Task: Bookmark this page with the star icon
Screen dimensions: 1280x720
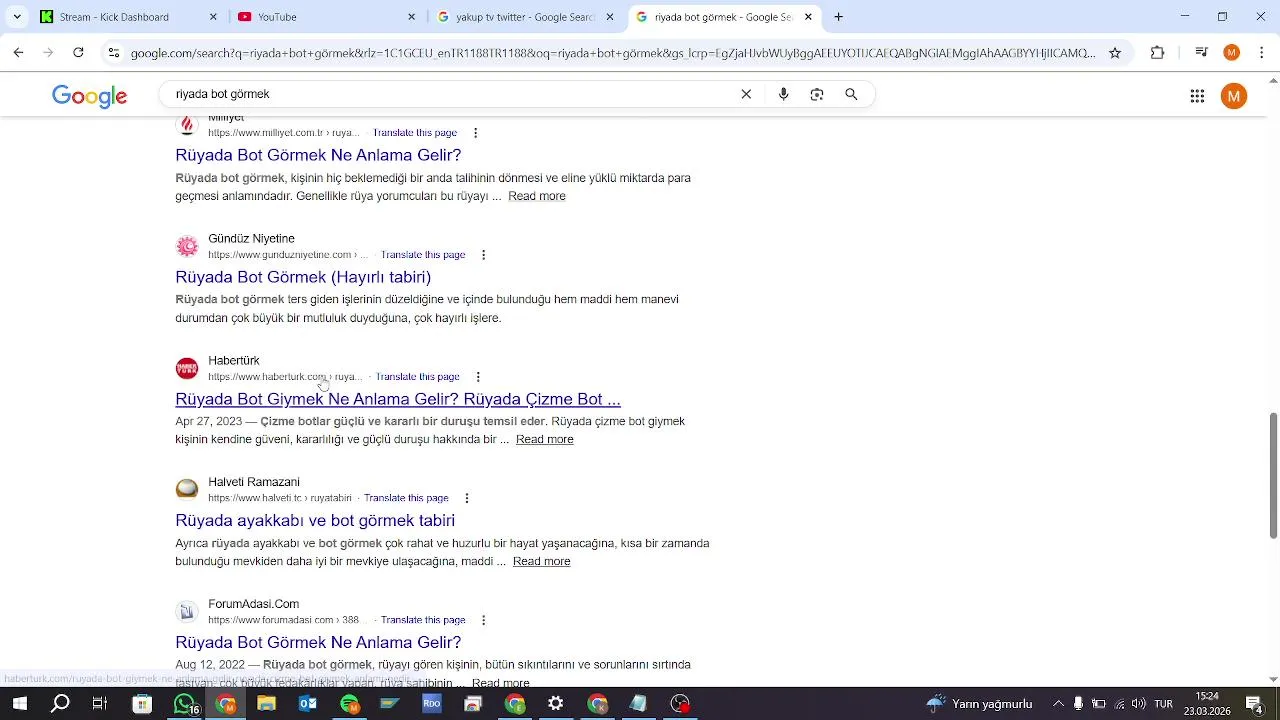Action: [1115, 53]
